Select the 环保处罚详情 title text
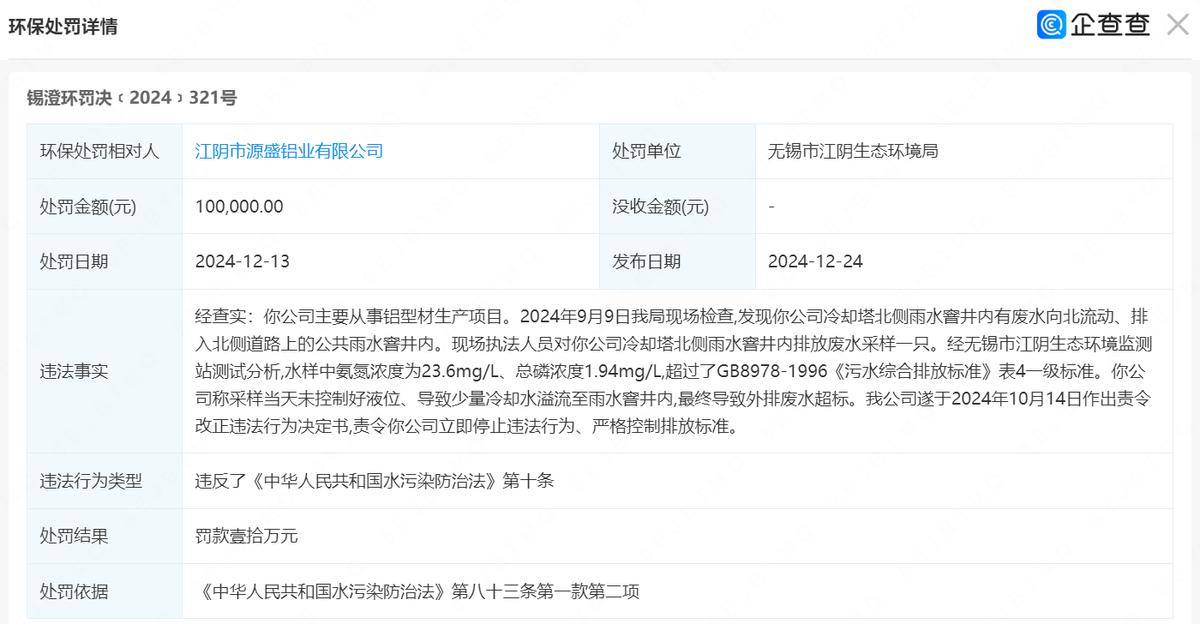 (x=63, y=27)
